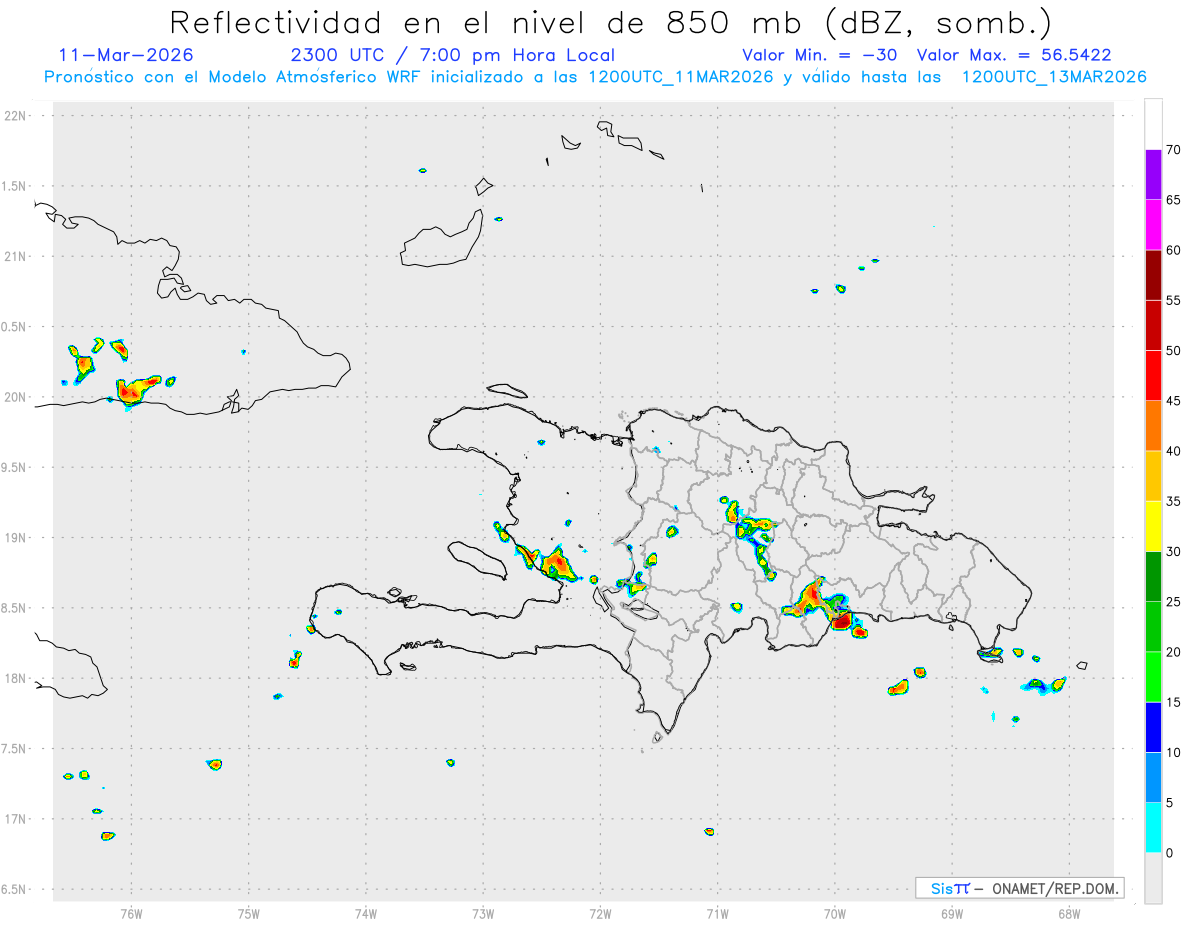The height and width of the screenshot is (927, 1200).
Task: Click the '17N' latitude label
Action: pos(16,819)
